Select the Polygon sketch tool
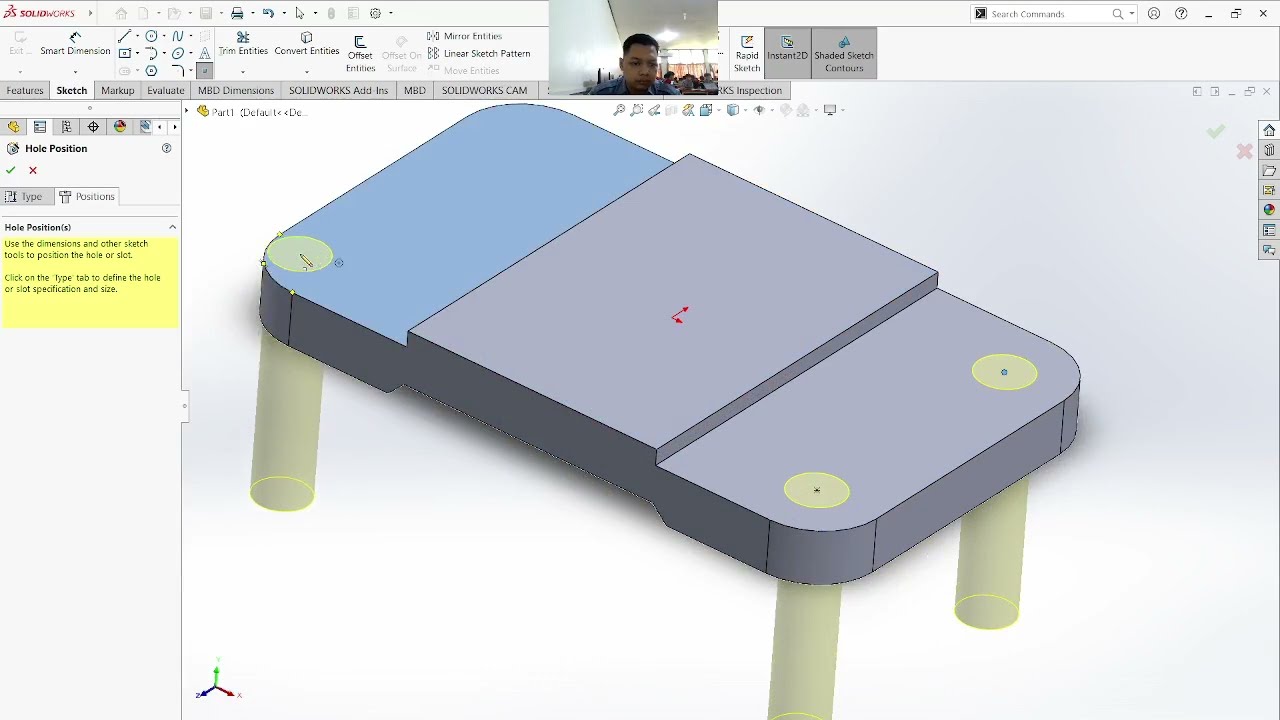The image size is (1280, 720). (151, 71)
